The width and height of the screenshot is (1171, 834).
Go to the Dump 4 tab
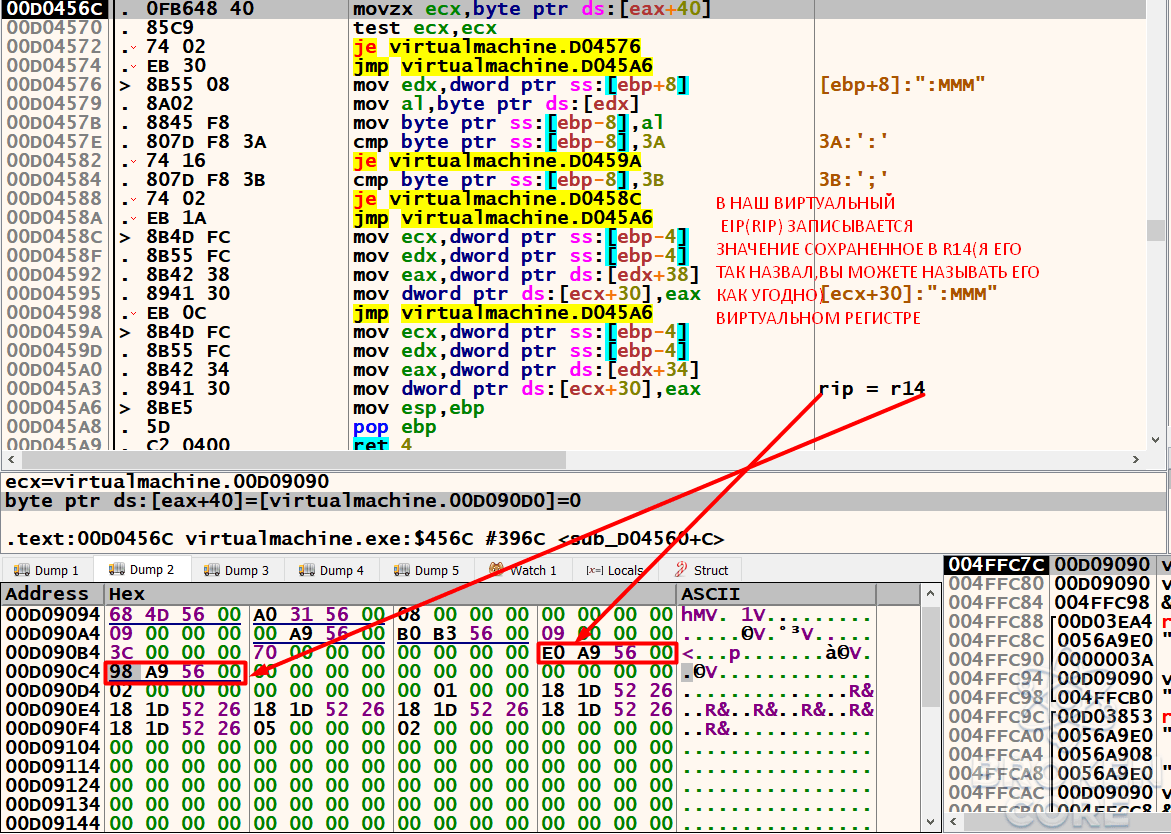pos(332,570)
